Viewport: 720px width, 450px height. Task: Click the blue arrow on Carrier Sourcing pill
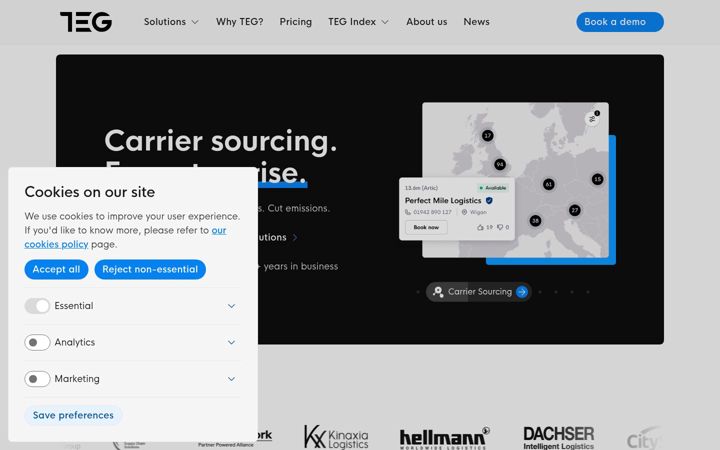pos(522,292)
